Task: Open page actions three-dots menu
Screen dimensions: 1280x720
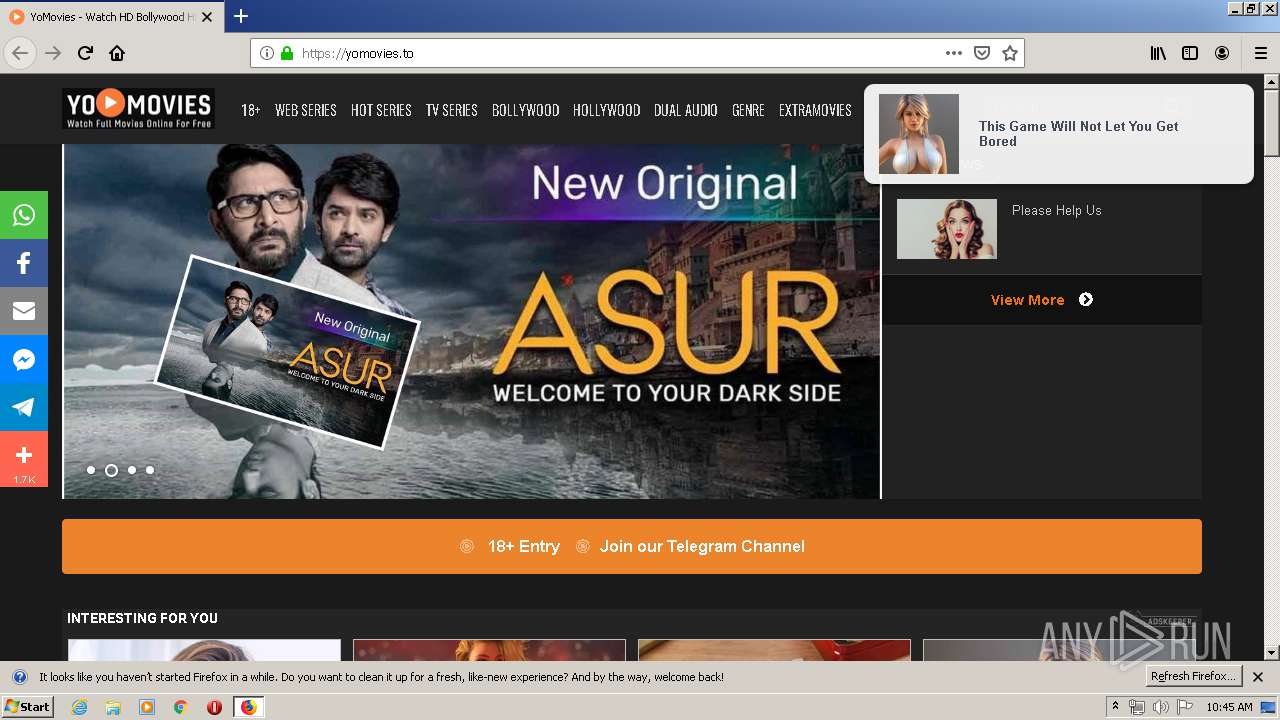Action: tap(954, 53)
